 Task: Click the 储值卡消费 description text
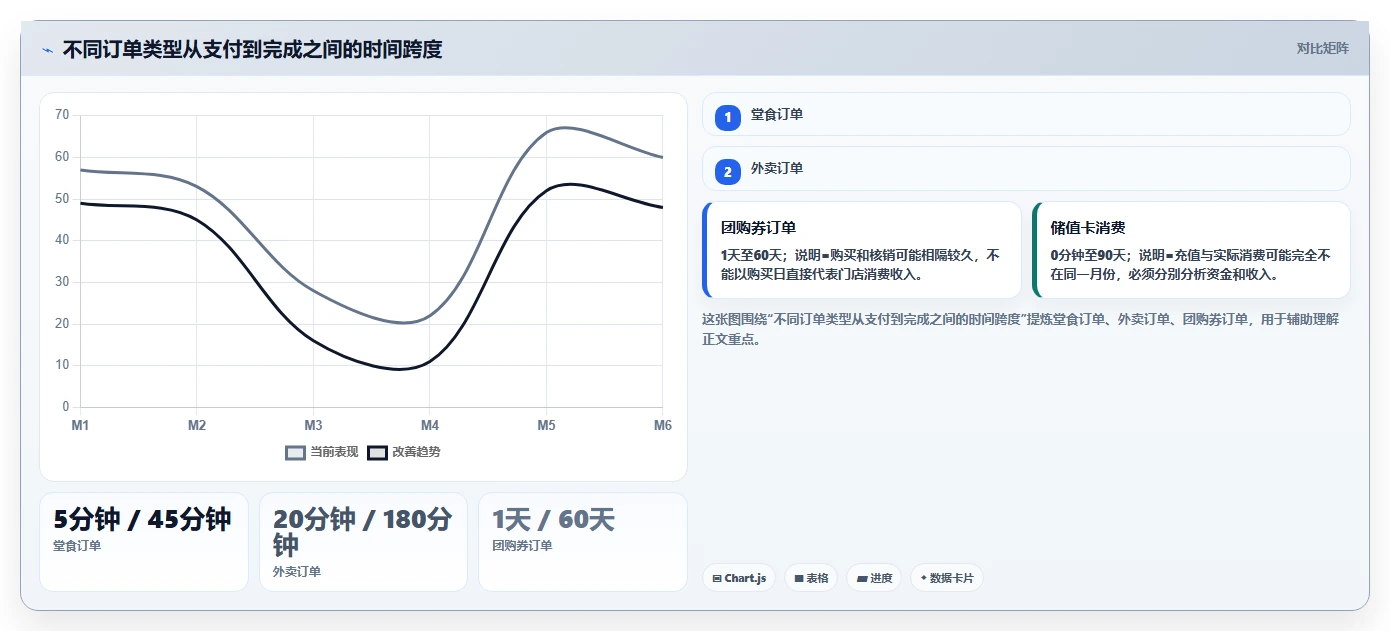(x=1190, y=265)
